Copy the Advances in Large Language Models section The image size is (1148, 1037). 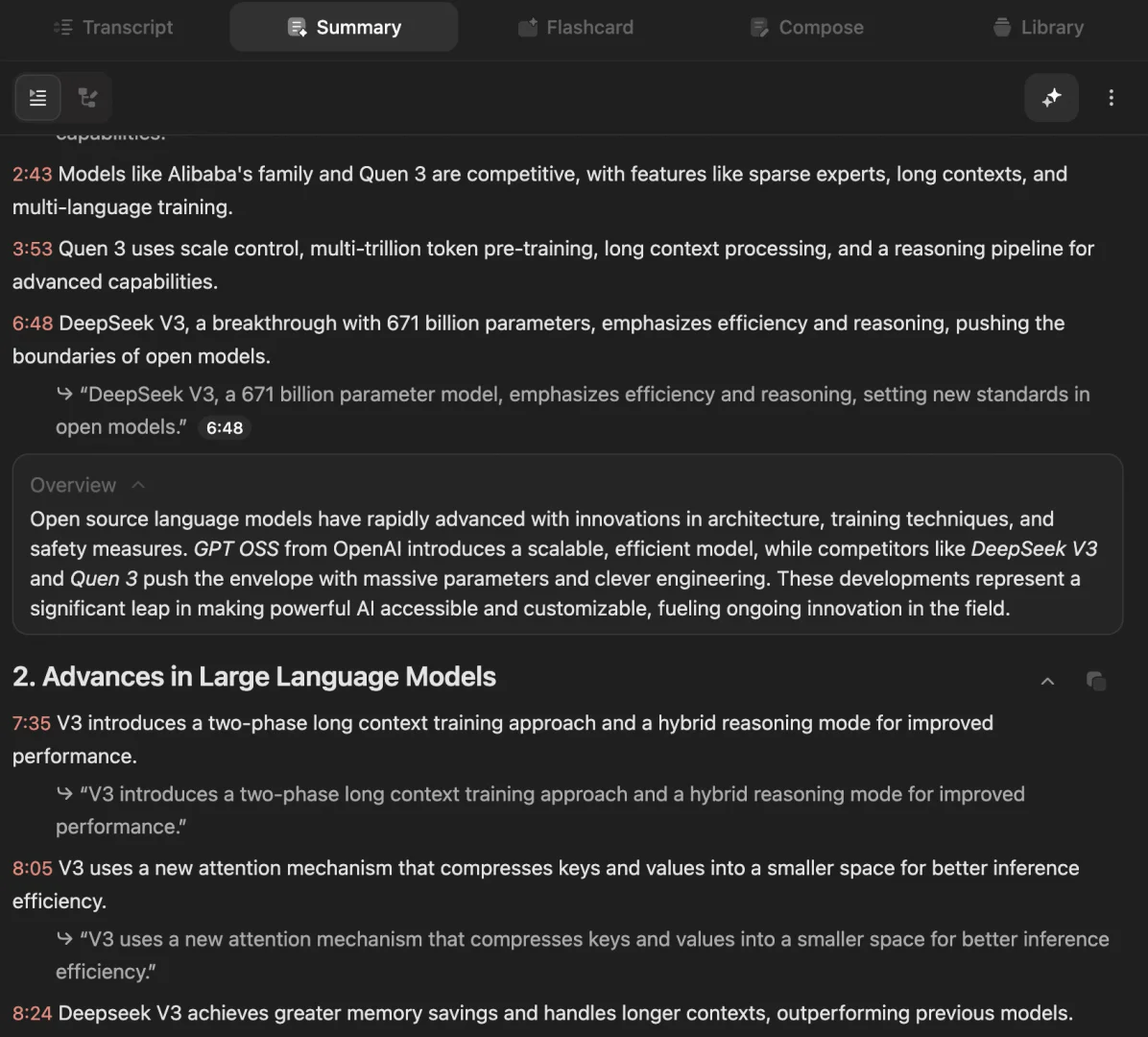[x=1096, y=681]
